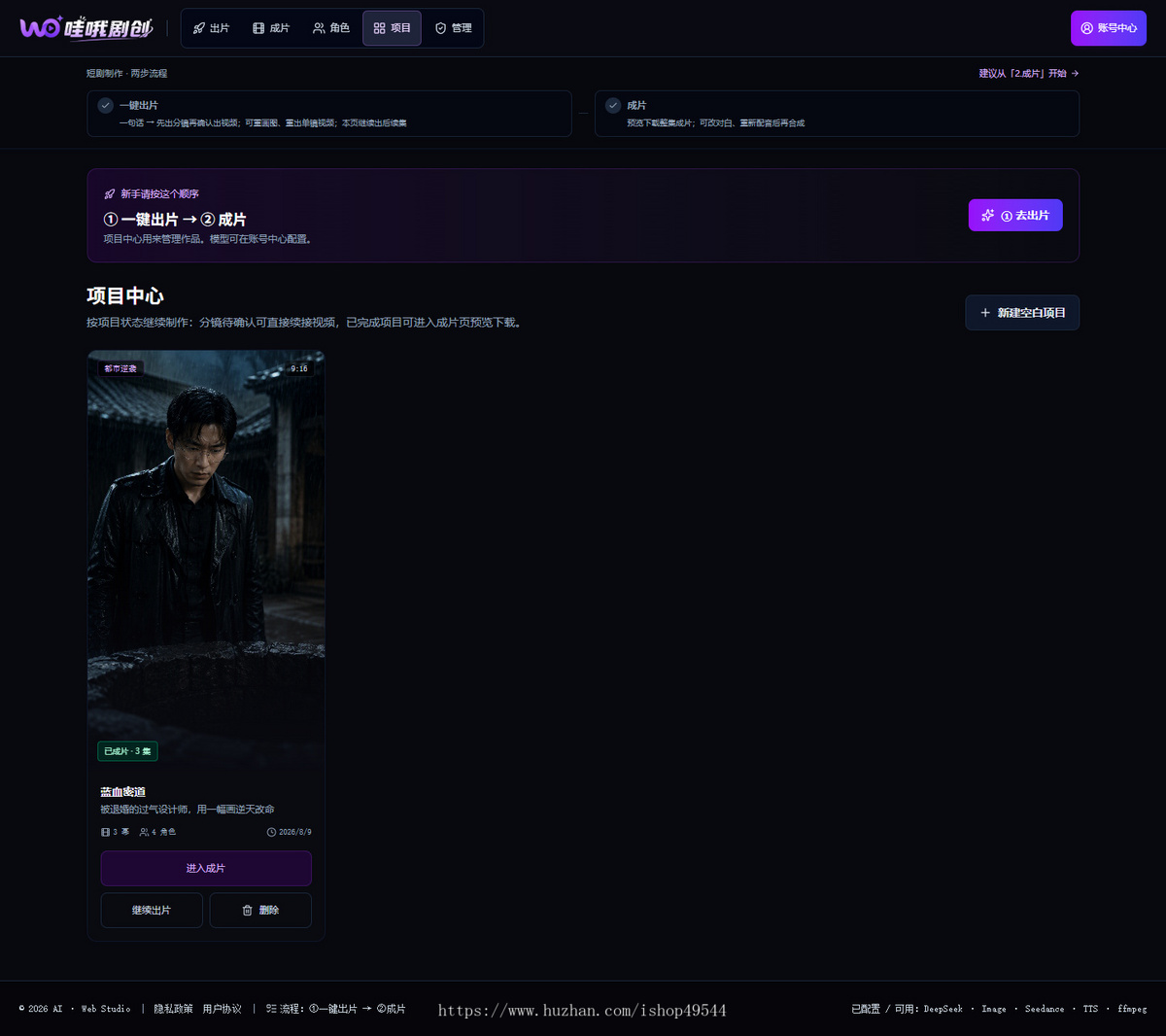
Task: Click the film icon beside episode count
Action: point(105,832)
